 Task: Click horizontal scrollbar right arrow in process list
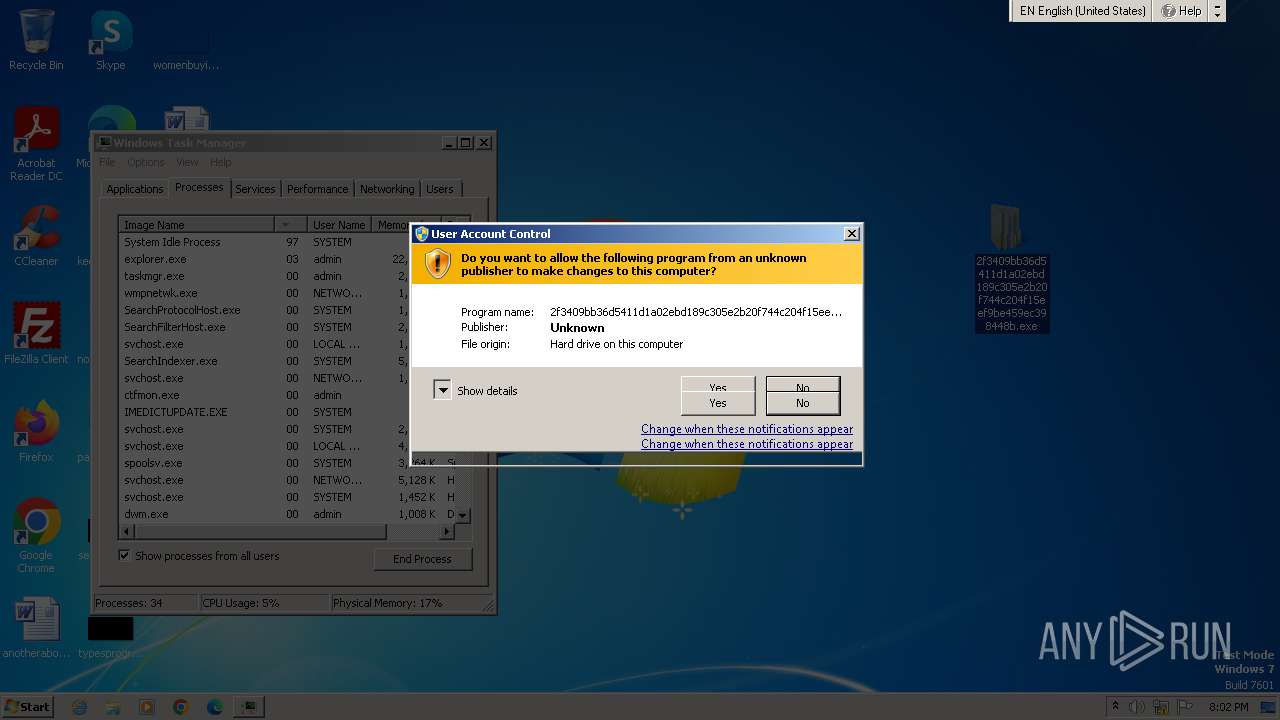447,532
